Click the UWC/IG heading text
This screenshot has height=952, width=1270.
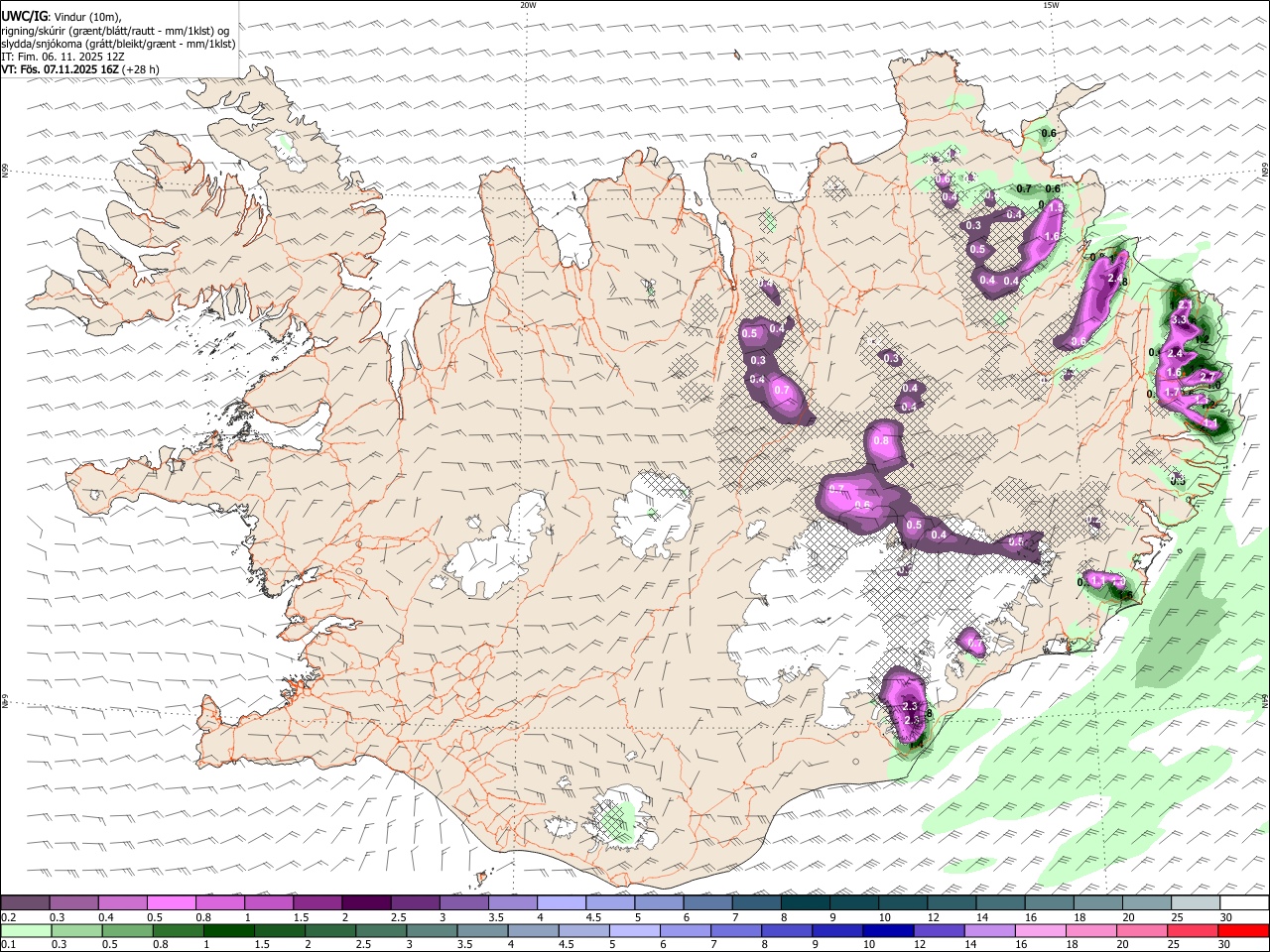25,16
